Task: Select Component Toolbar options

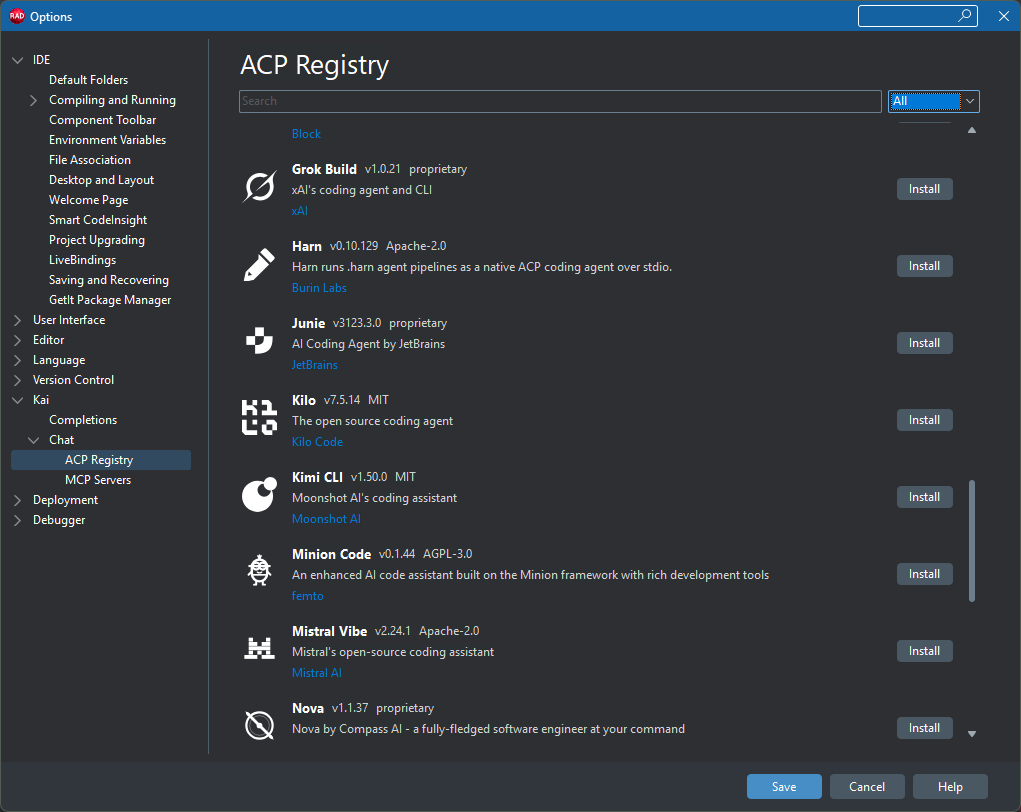Action: tap(103, 120)
